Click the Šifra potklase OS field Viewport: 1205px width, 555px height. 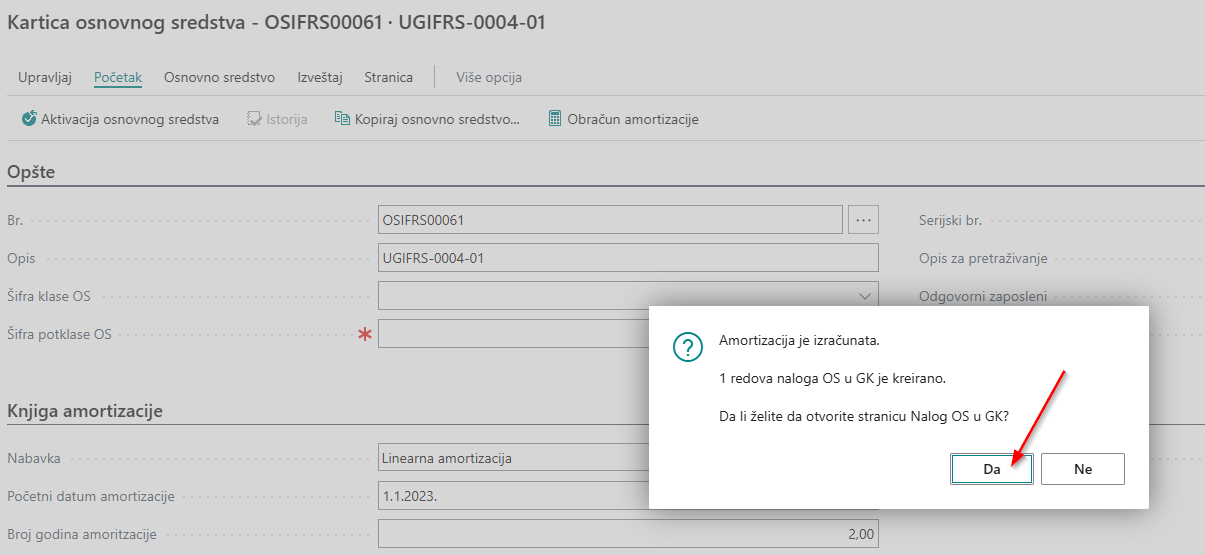514,334
